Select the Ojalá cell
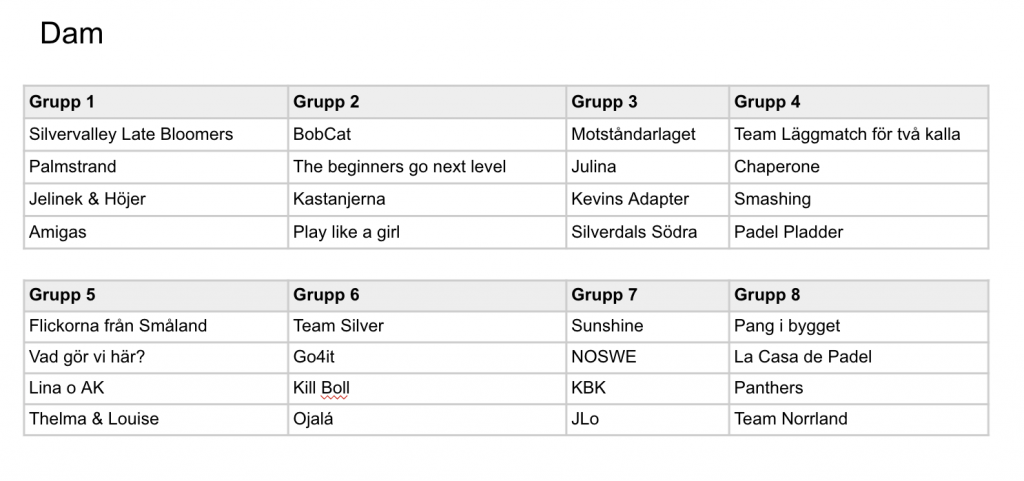Viewport: 1024px width, 481px height. [x=427, y=420]
